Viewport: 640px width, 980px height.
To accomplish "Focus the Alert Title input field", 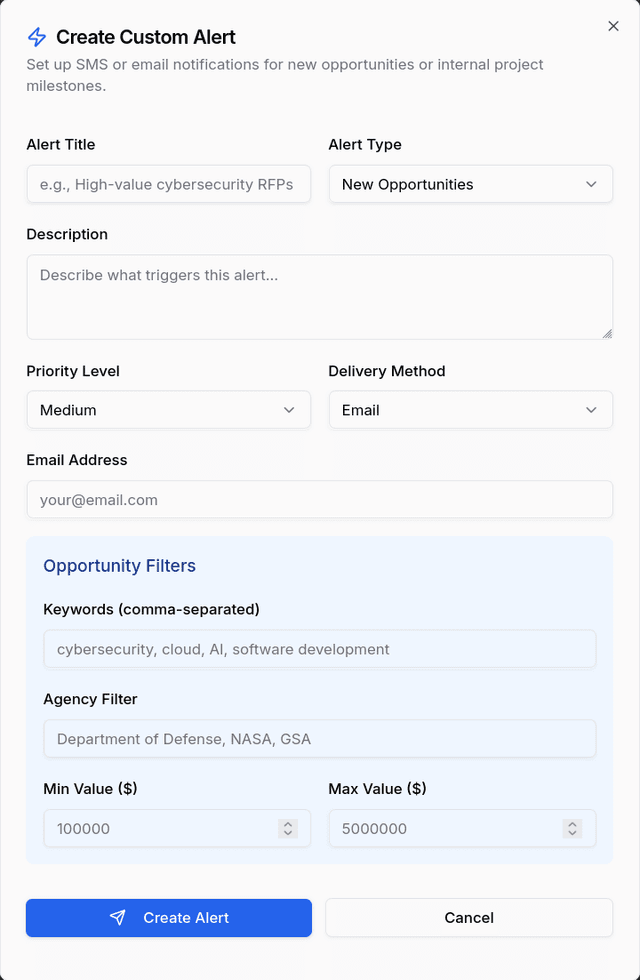I will tap(168, 184).
